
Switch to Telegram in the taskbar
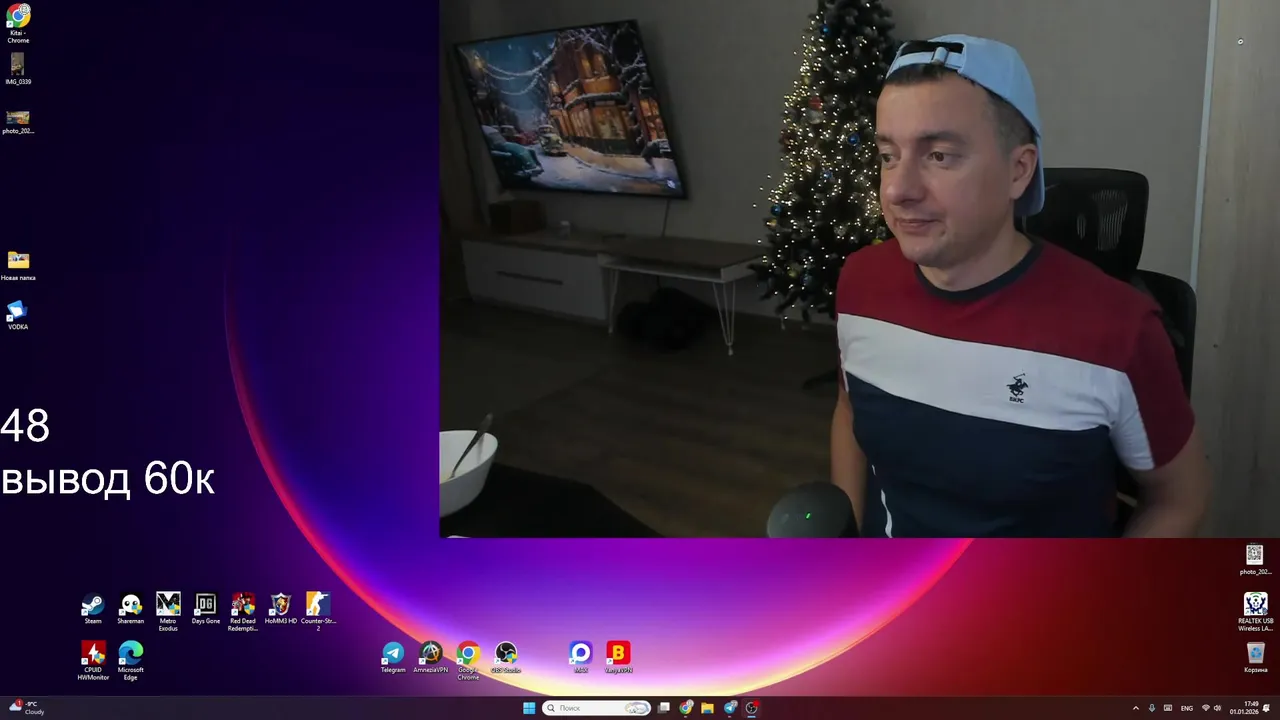click(730, 708)
